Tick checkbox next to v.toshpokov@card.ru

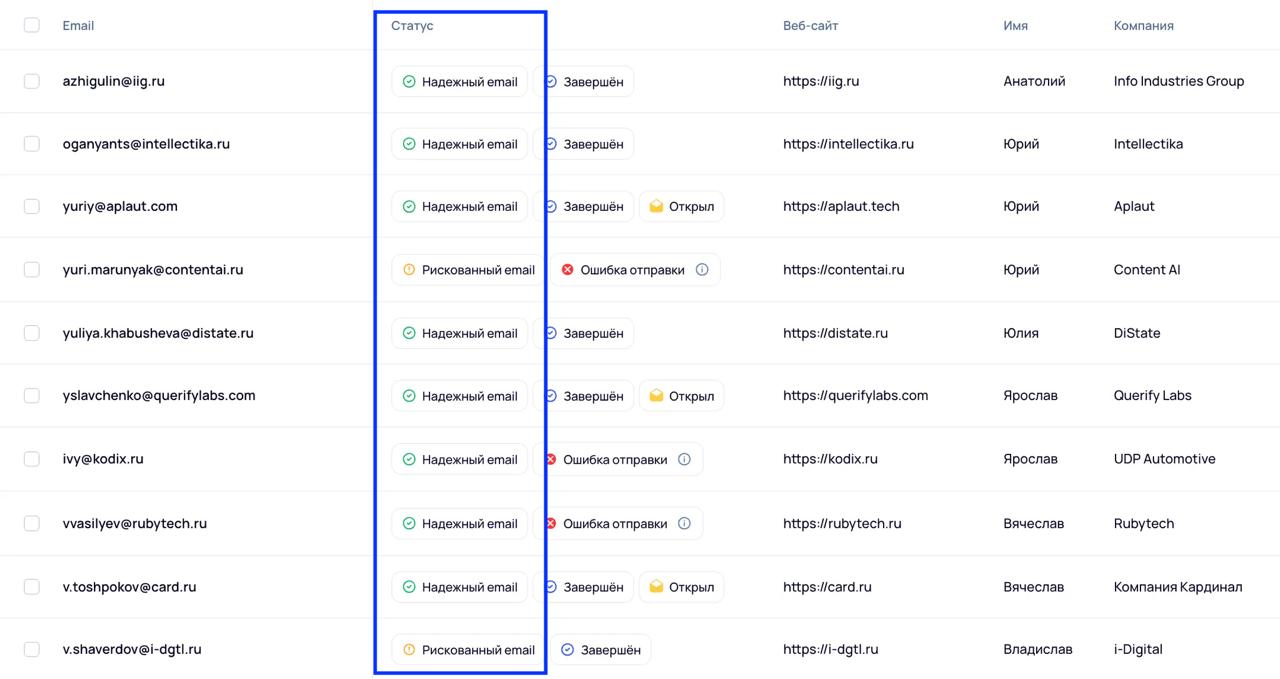click(32, 587)
